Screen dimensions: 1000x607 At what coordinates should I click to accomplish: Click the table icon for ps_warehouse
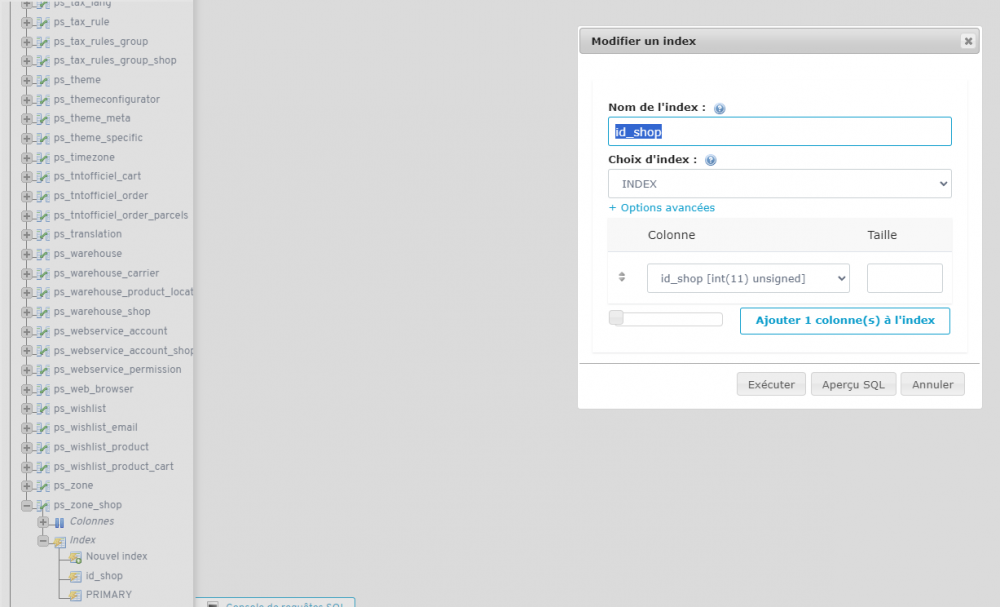[x=43, y=254]
